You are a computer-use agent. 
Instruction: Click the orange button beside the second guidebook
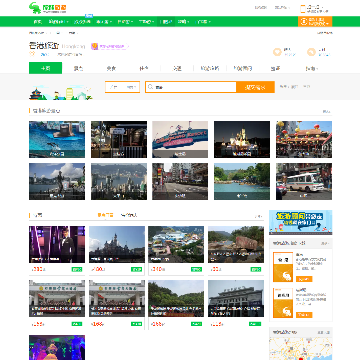tap(304, 315)
